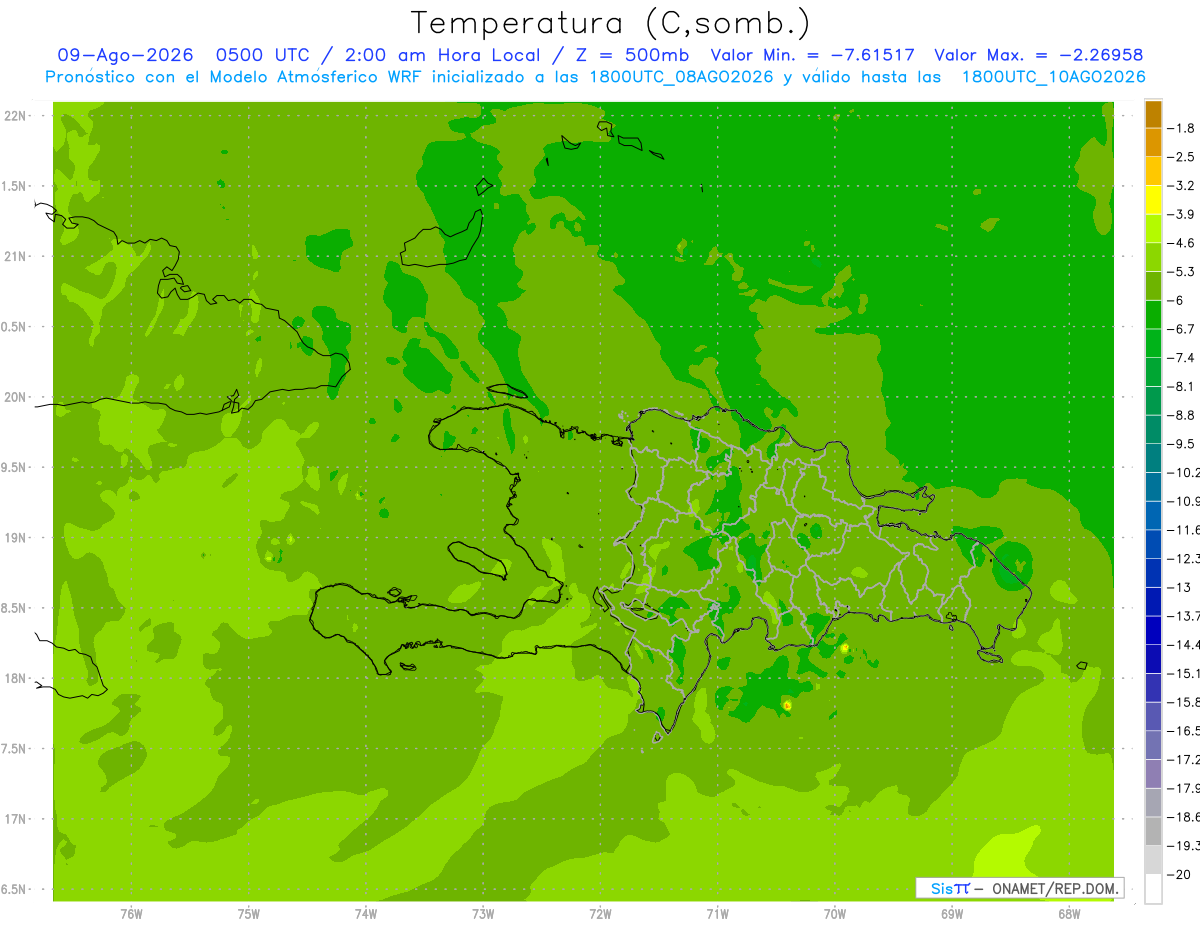Click the "-11.6" colorbar value

(x=1183, y=530)
